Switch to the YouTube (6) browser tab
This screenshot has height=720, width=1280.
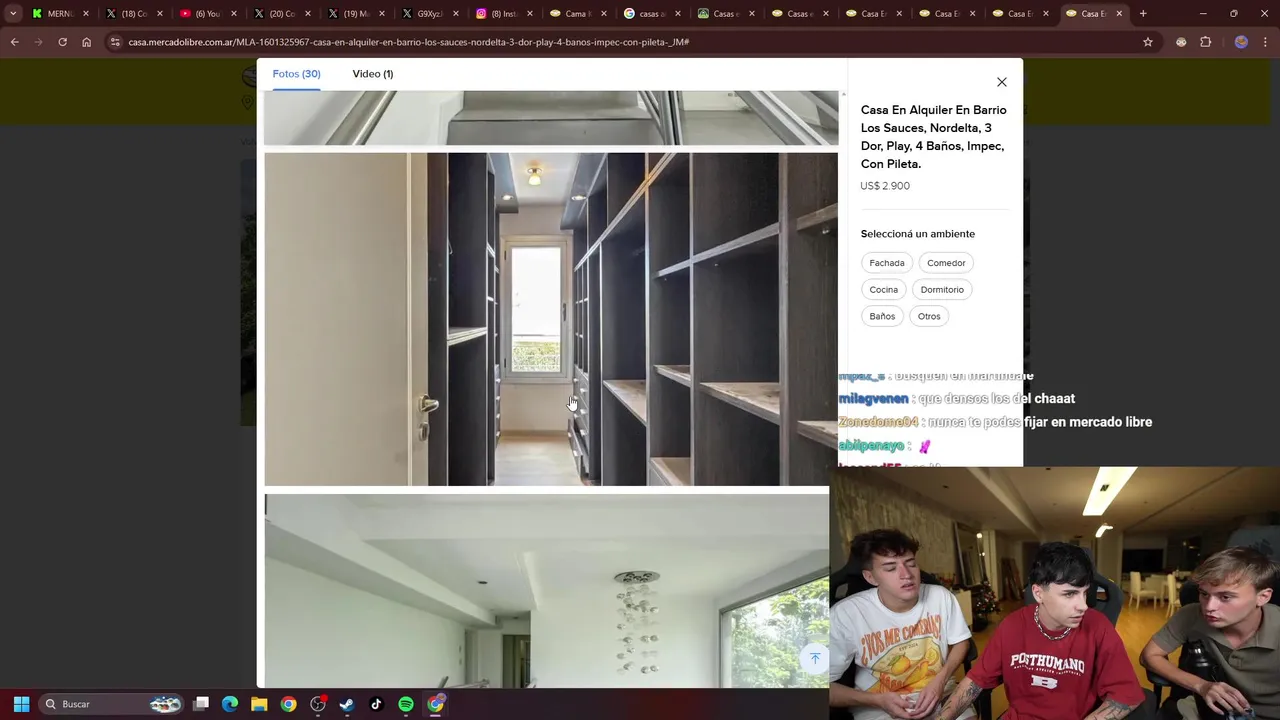click(x=207, y=14)
